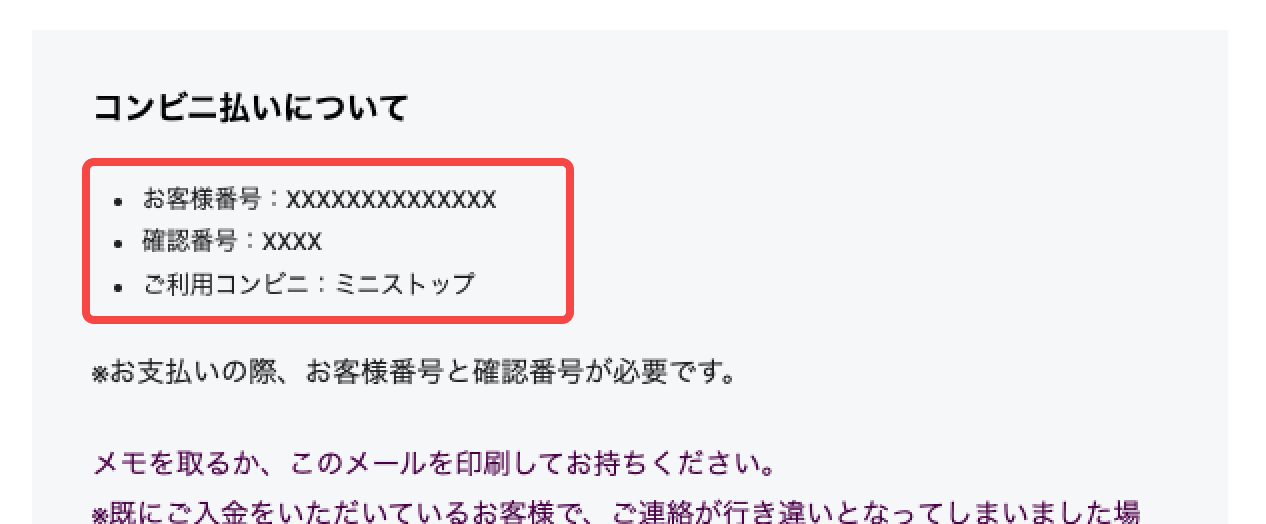Screen dimensions: 1266x524
Task: Click the purple line beginning メモを取るか
Action: 435,465
